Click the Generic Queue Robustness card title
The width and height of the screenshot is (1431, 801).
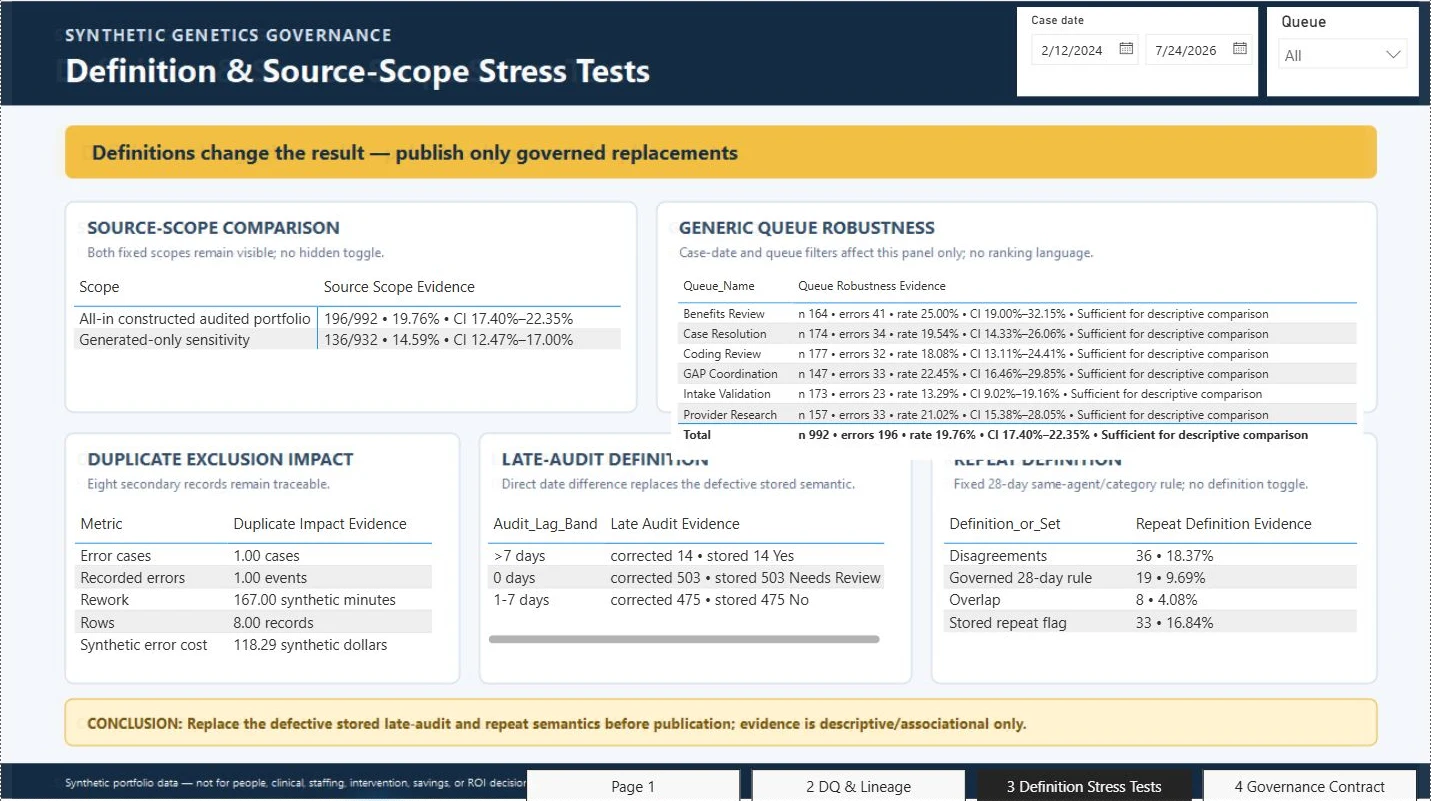(807, 228)
